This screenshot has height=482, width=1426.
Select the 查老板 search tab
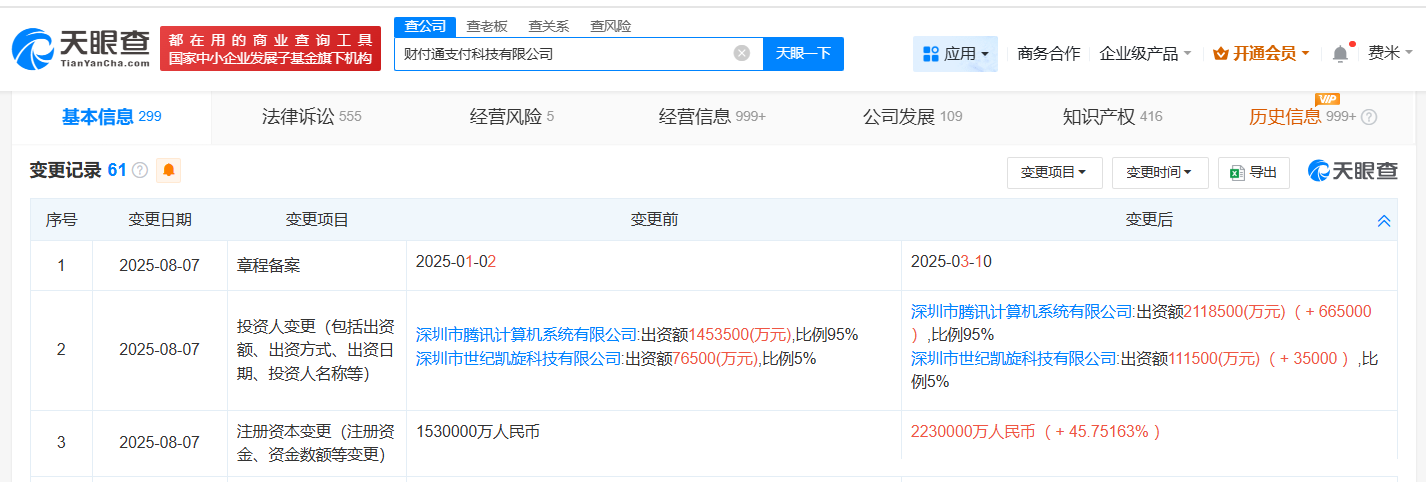click(487, 26)
